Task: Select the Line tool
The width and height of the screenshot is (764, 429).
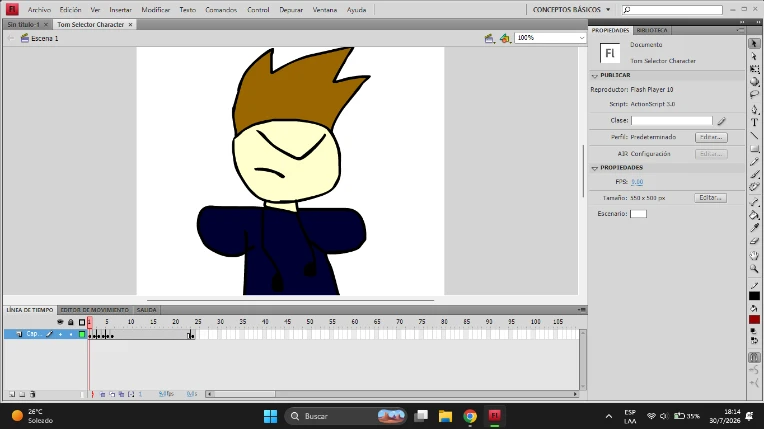Action: 754,135
